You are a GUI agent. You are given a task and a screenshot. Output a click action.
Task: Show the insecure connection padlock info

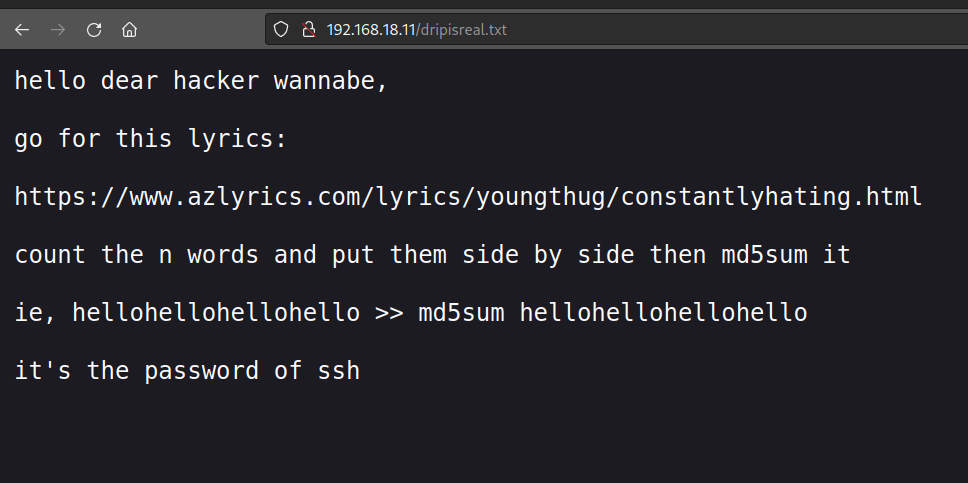tap(308, 30)
